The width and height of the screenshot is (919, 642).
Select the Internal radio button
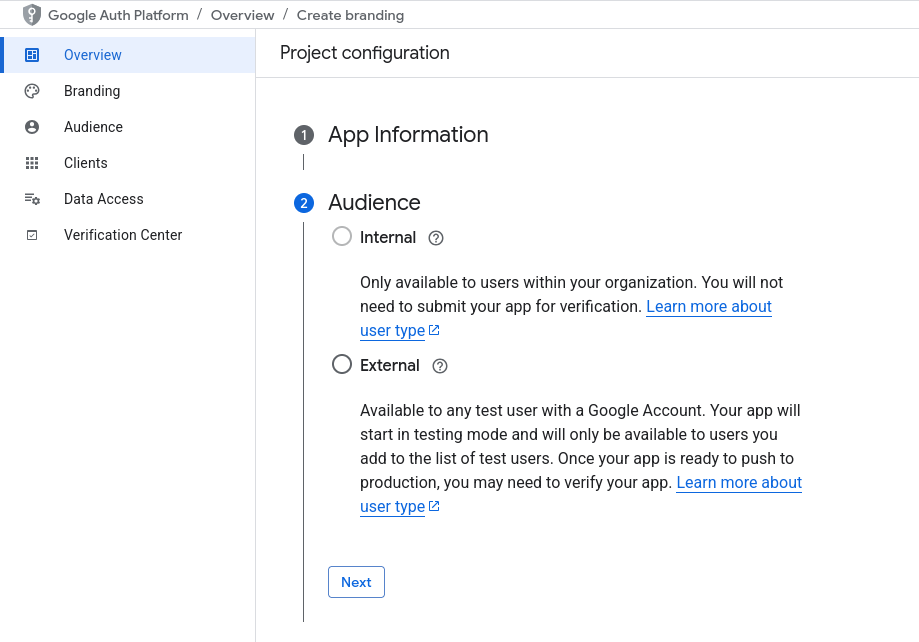[x=342, y=237]
